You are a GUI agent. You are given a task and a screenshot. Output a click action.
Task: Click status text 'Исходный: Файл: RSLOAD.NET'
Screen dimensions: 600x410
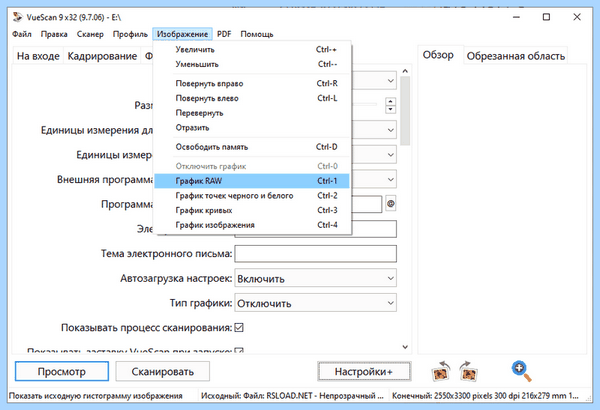pyautogui.click(x=257, y=396)
